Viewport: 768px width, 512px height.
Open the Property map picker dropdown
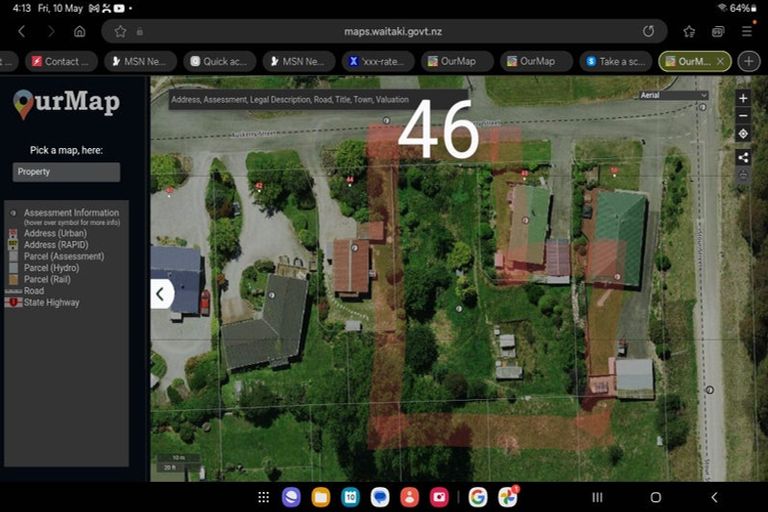pyautogui.click(x=66, y=172)
